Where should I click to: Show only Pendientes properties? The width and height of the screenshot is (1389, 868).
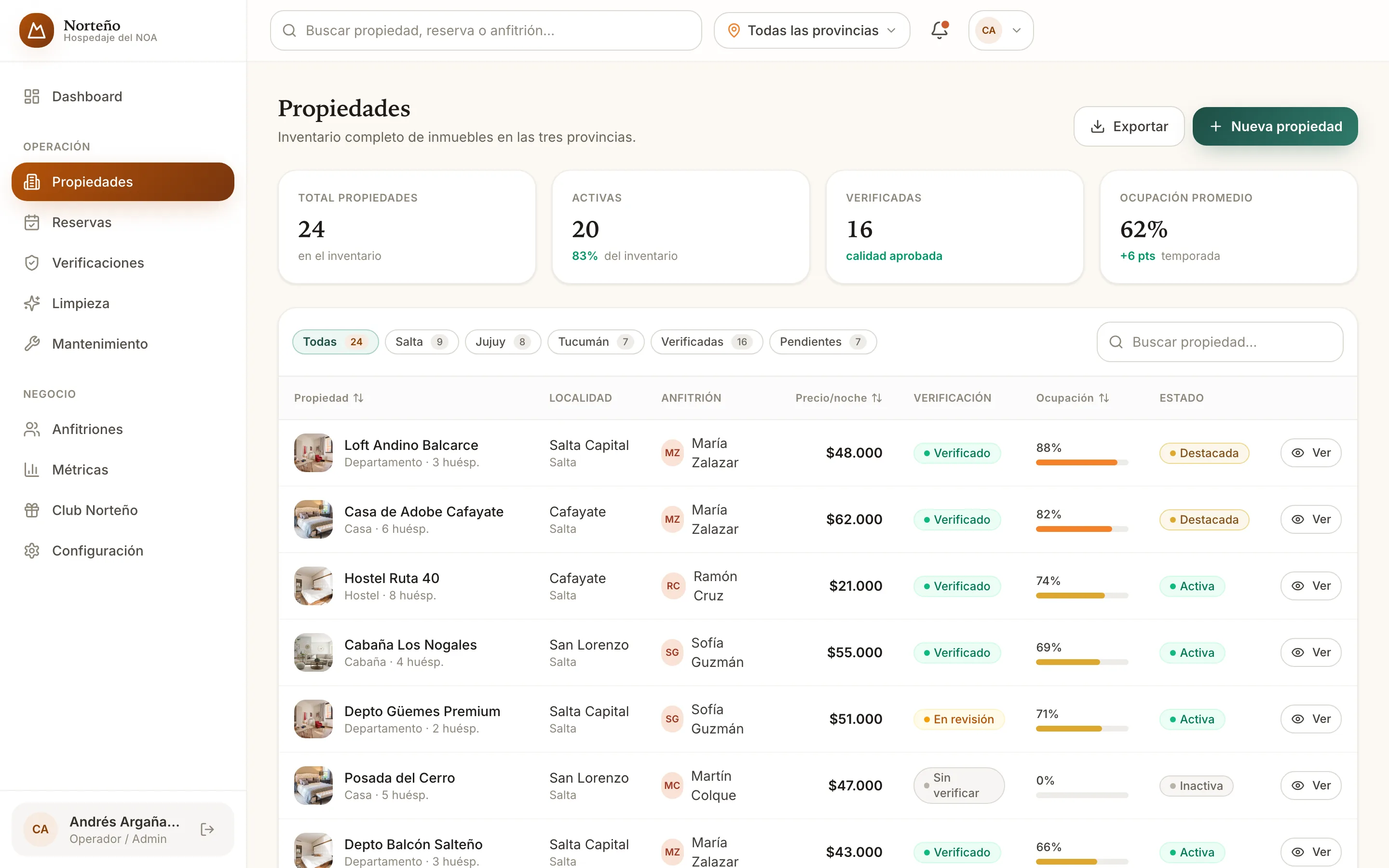click(822, 342)
